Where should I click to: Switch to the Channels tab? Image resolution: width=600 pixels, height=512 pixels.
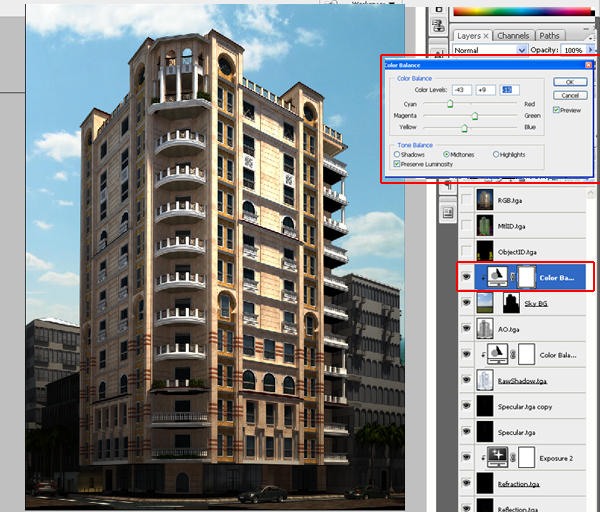tap(513, 36)
